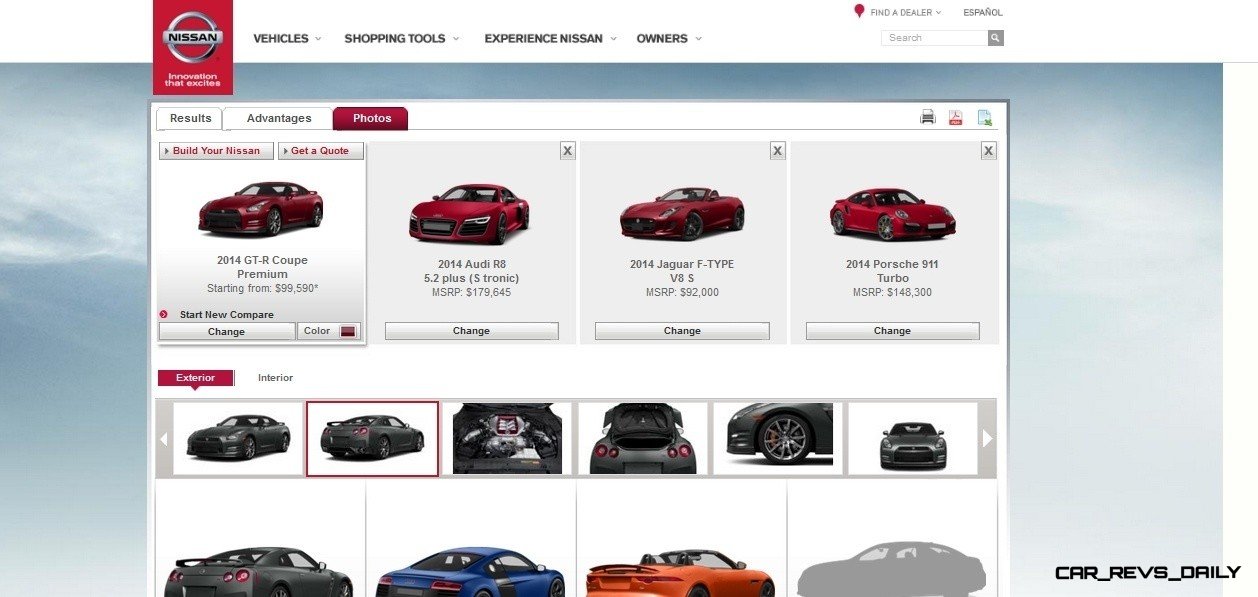Select the GT-R wheel close-up thumbnail
1258x597 pixels.
click(778, 438)
